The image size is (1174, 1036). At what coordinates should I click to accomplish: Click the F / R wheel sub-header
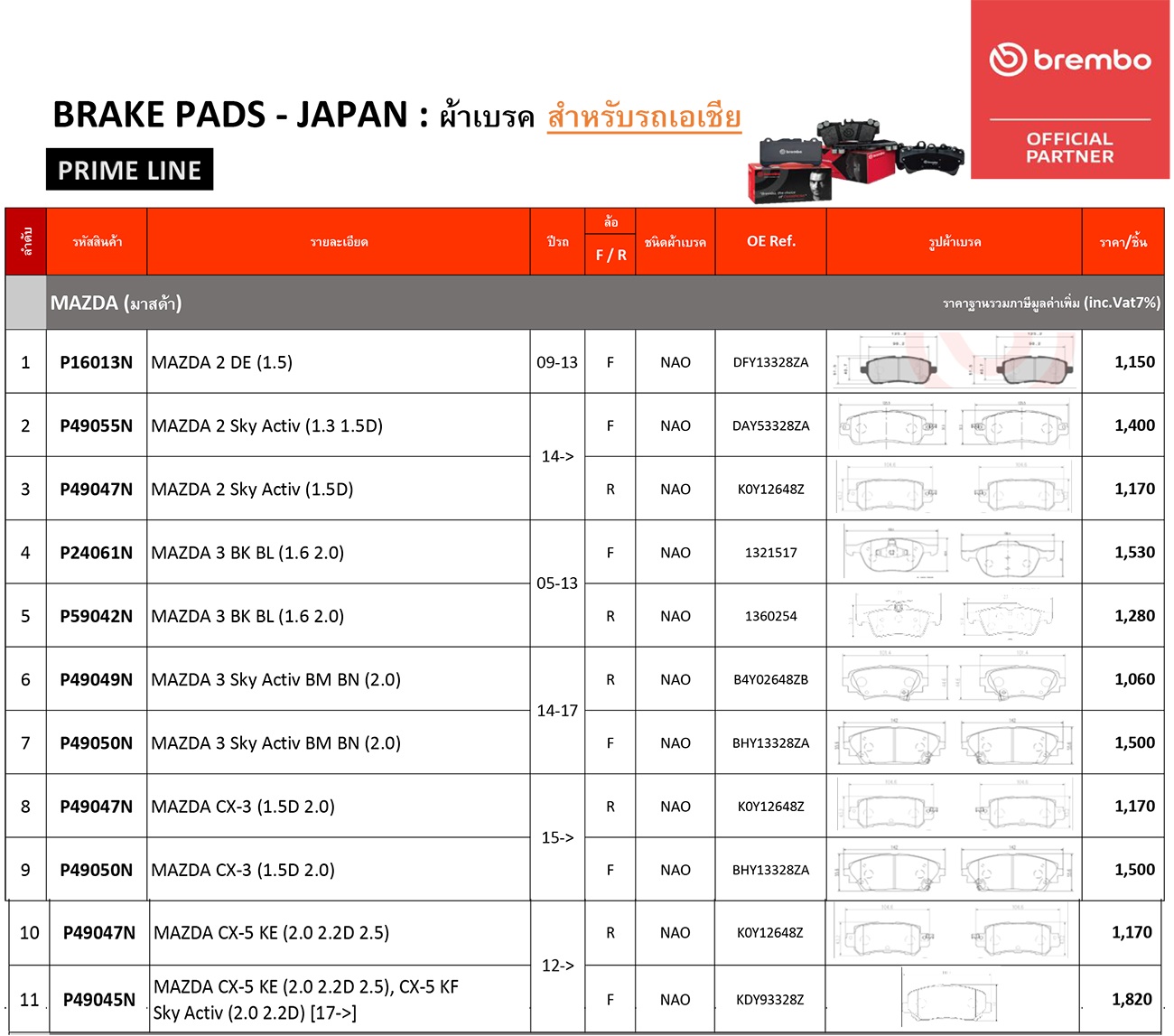[610, 256]
